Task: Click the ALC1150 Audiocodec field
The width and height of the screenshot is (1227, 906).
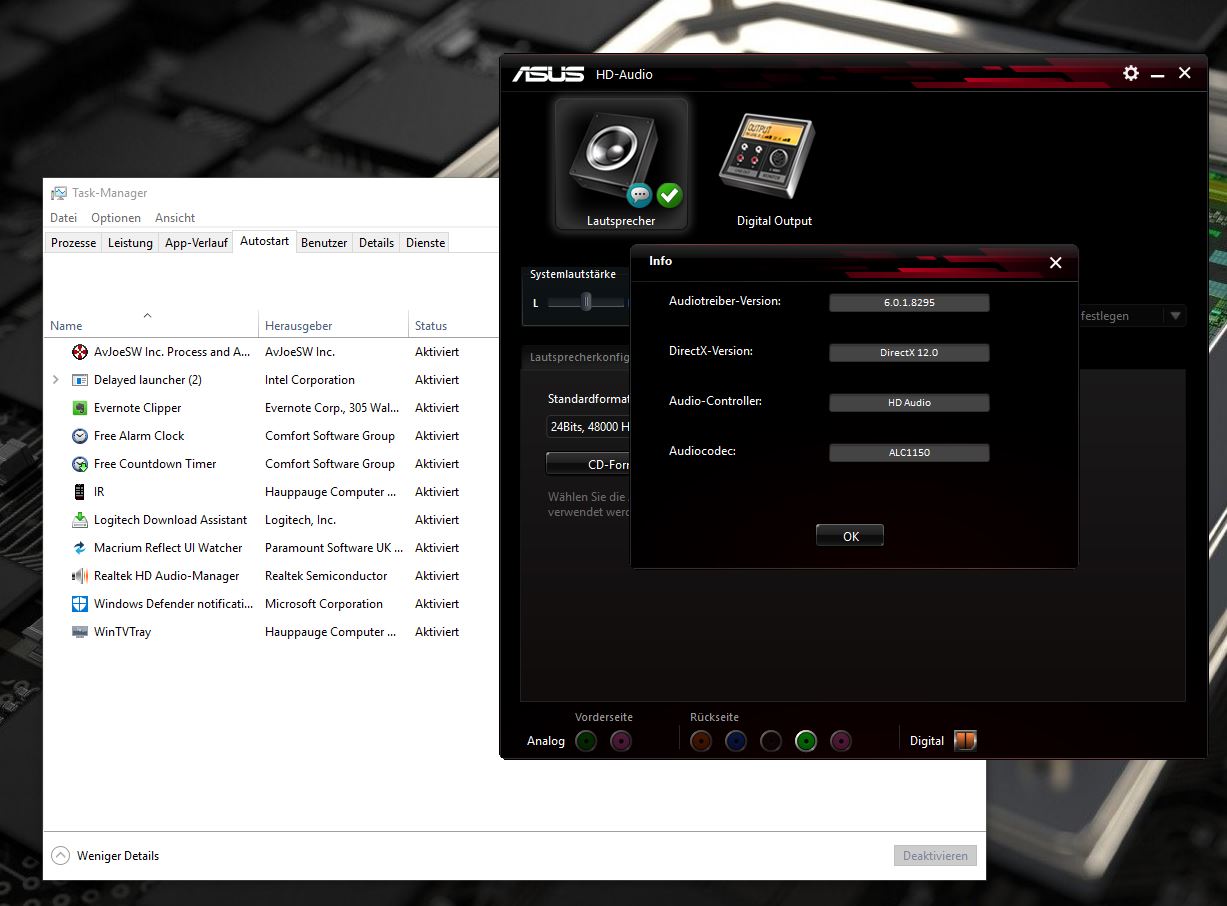Action: (x=909, y=453)
